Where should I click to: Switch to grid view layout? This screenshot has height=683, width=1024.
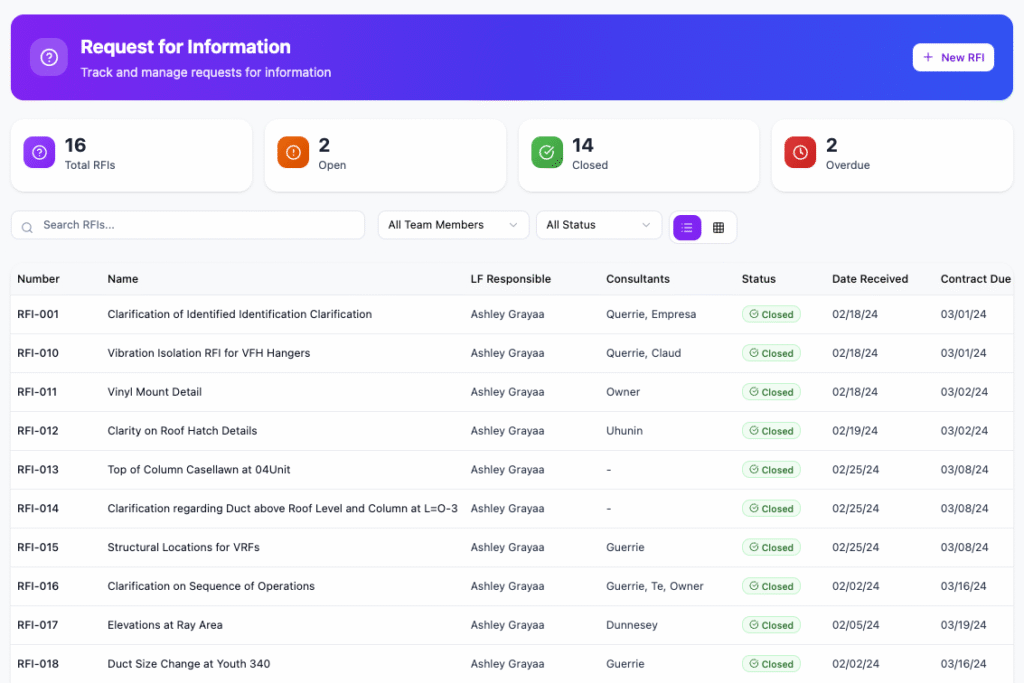point(718,227)
